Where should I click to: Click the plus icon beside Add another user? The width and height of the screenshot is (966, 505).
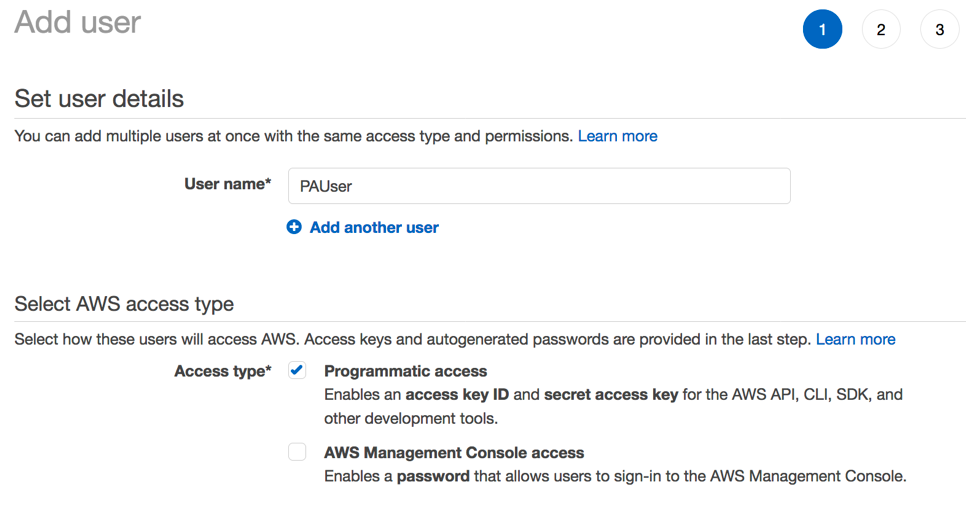point(294,227)
